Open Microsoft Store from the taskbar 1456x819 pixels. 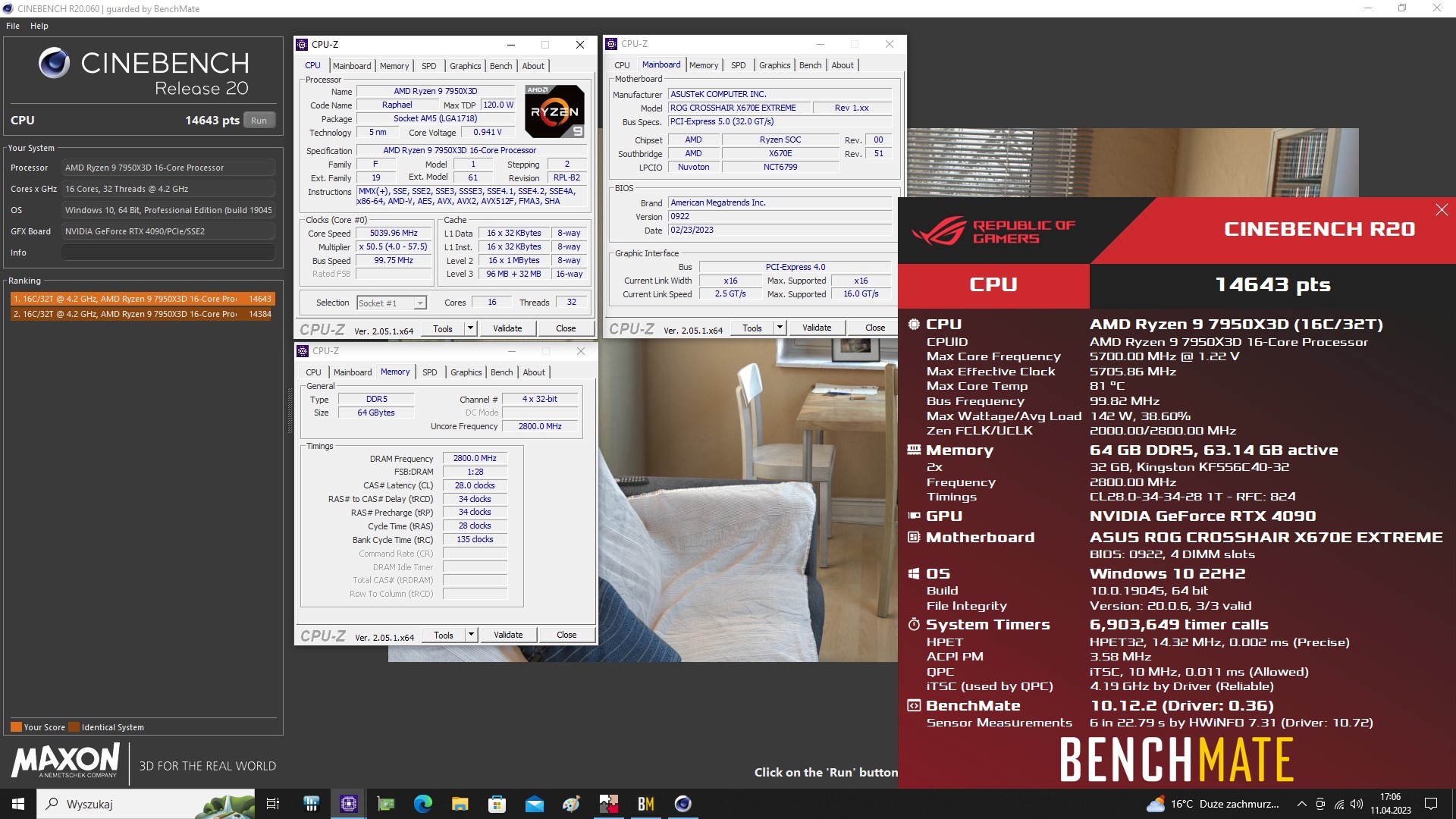(497, 804)
